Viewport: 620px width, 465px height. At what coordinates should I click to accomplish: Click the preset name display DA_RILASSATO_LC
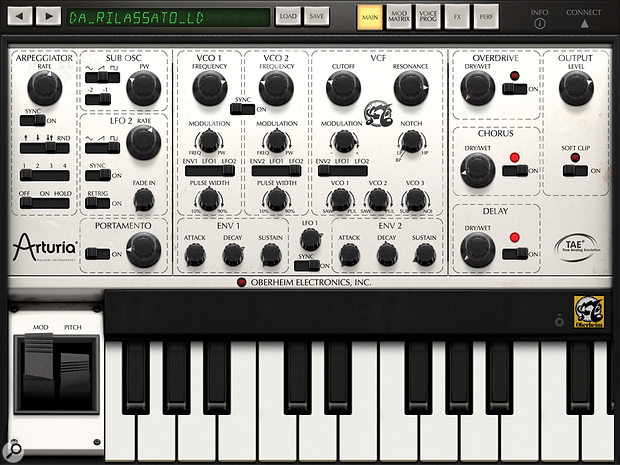(x=168, y=17)
